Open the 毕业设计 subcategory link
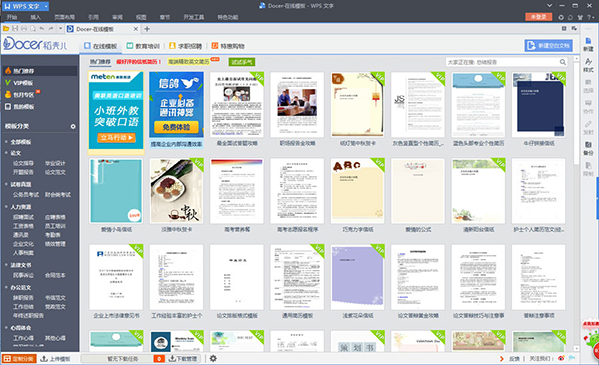This screenshot has height=365, width=599. click(55, 163)
